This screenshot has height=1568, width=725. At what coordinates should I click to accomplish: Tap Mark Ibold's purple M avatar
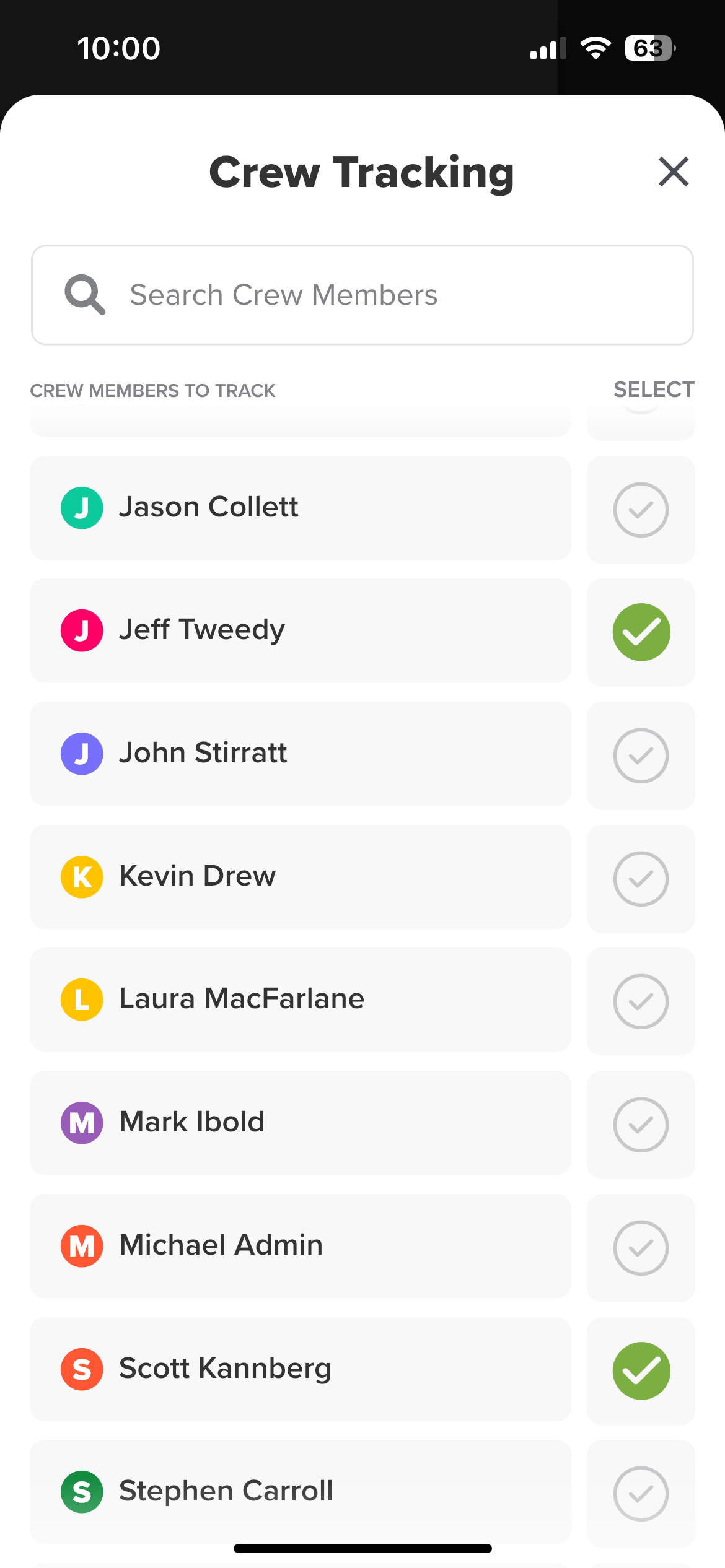tap(82, 1123)
